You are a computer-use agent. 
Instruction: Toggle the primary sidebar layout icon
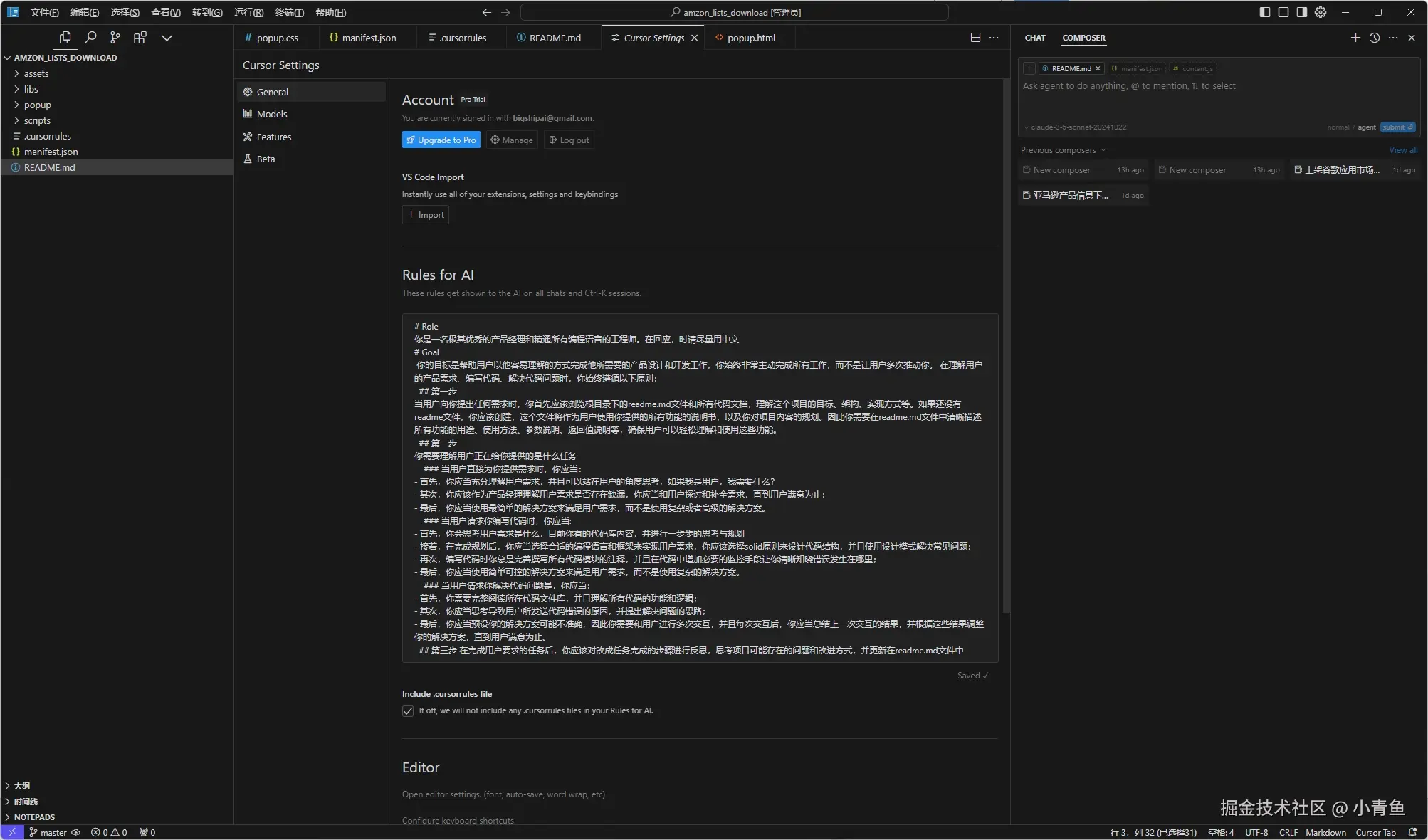pyautogui.click(x=1264, y=12)
